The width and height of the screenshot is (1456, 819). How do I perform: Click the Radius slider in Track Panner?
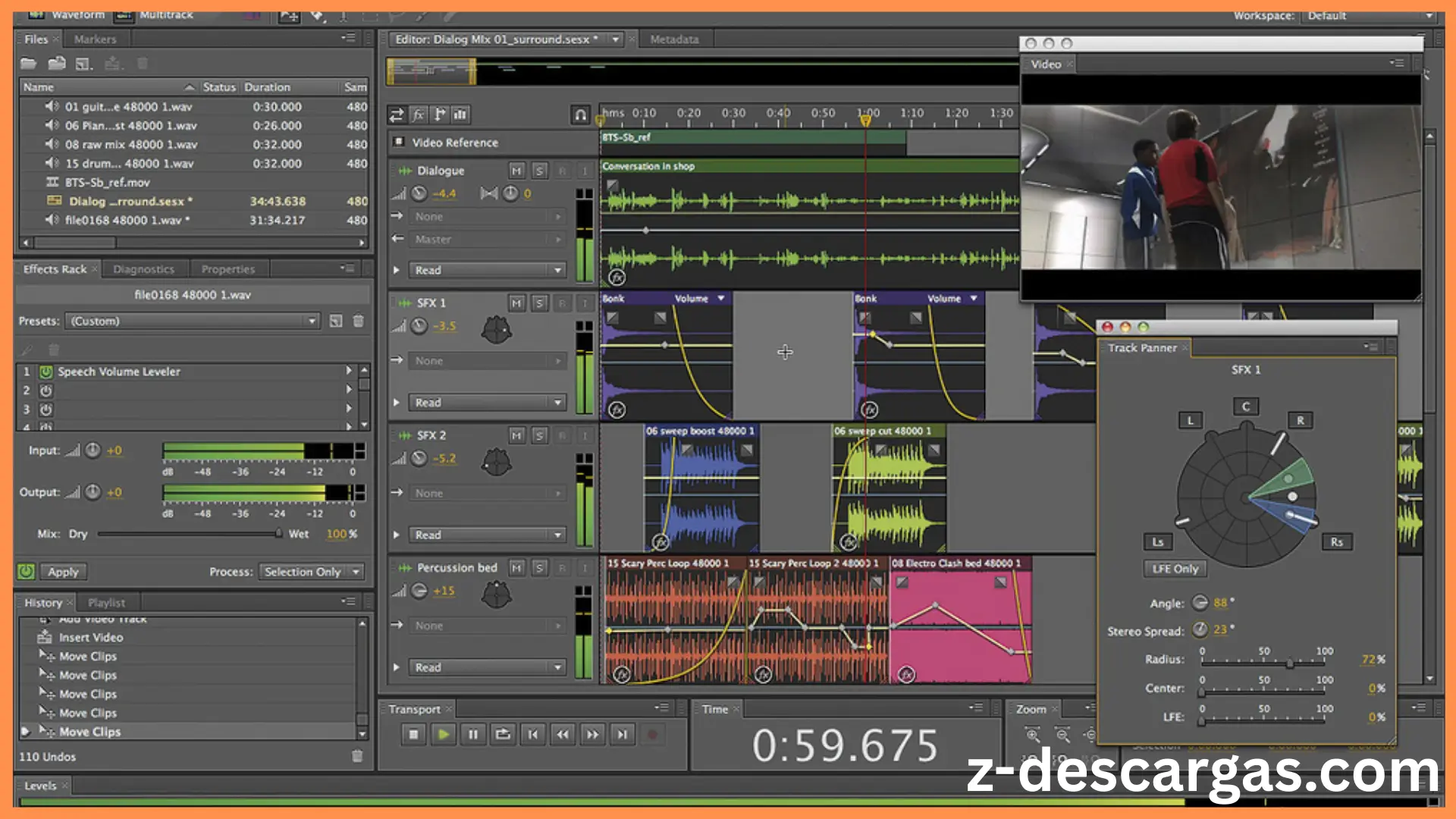point(1263,663)
